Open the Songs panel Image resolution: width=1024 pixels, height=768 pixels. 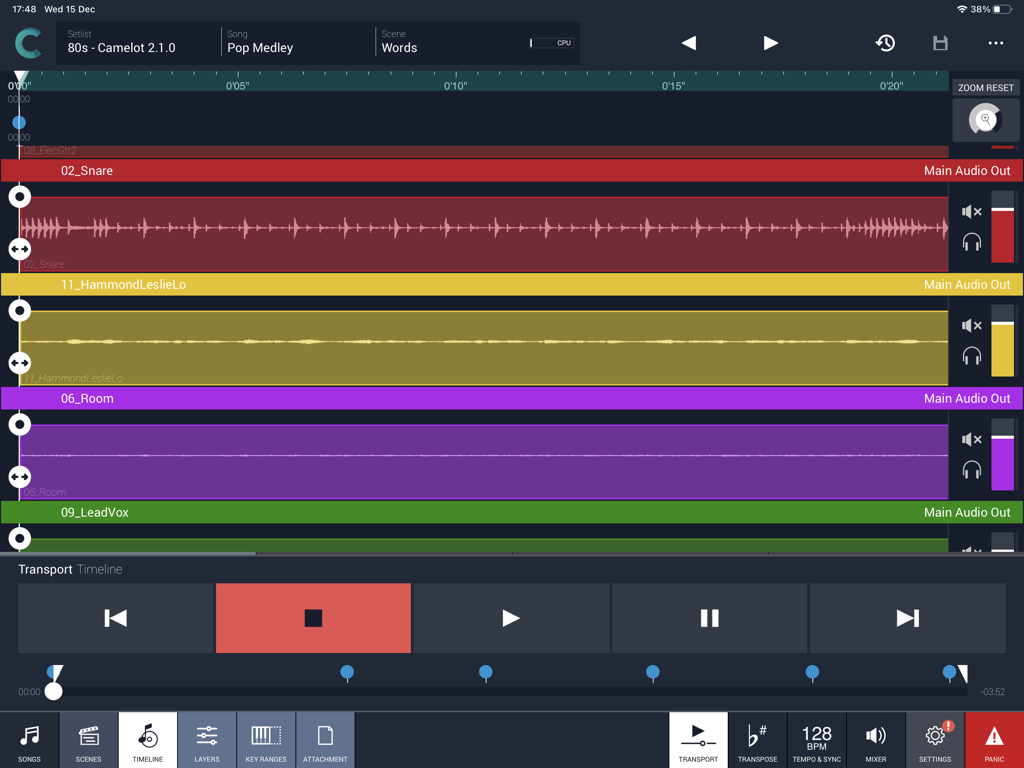coord(29,740)
